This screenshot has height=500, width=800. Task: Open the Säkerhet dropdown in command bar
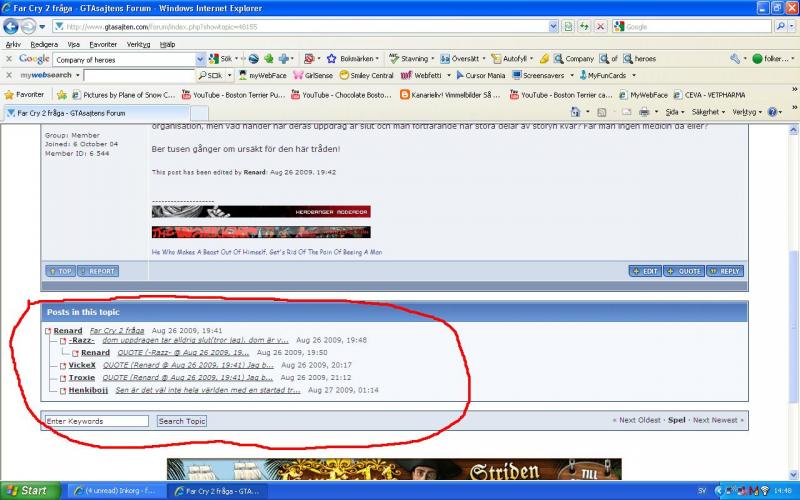(x=708, y=113)
